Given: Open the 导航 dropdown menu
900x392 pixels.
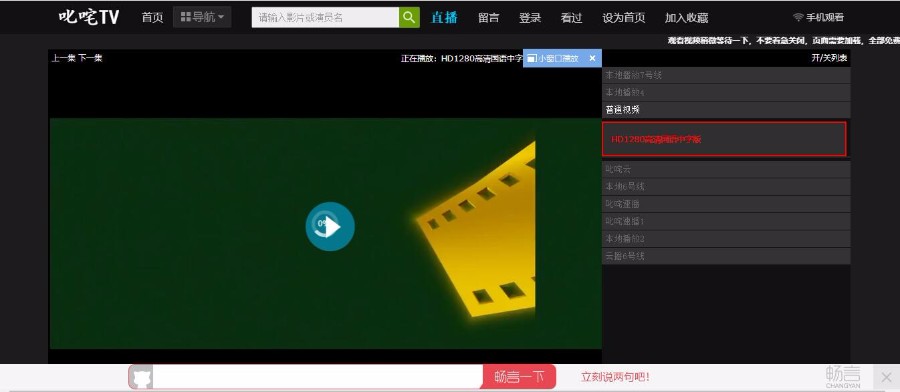Looking at the screenshot, I should (202, 17).
